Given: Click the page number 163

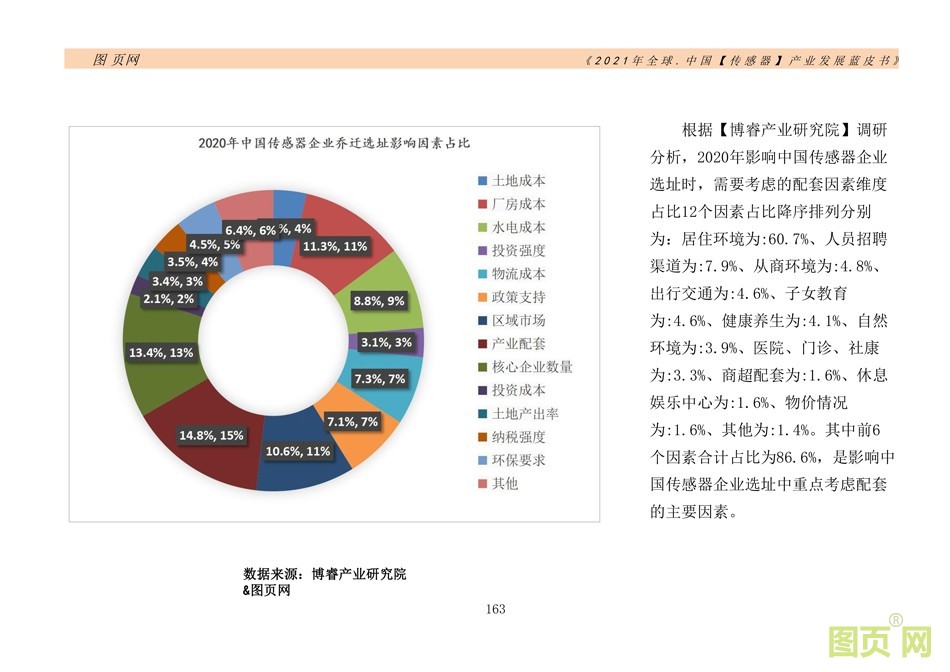Looking at the screenshot, I should (x=495, y=609).
